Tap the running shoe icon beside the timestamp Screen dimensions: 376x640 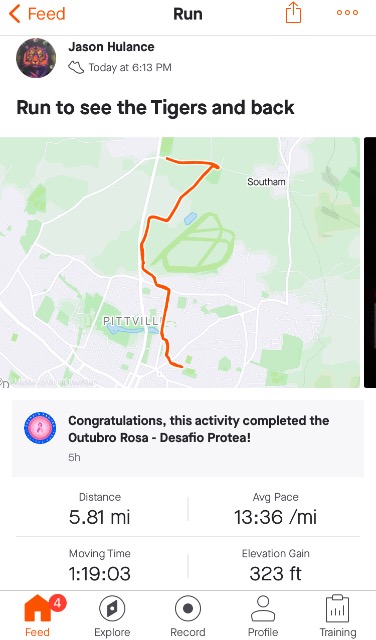tap(76, 67)
